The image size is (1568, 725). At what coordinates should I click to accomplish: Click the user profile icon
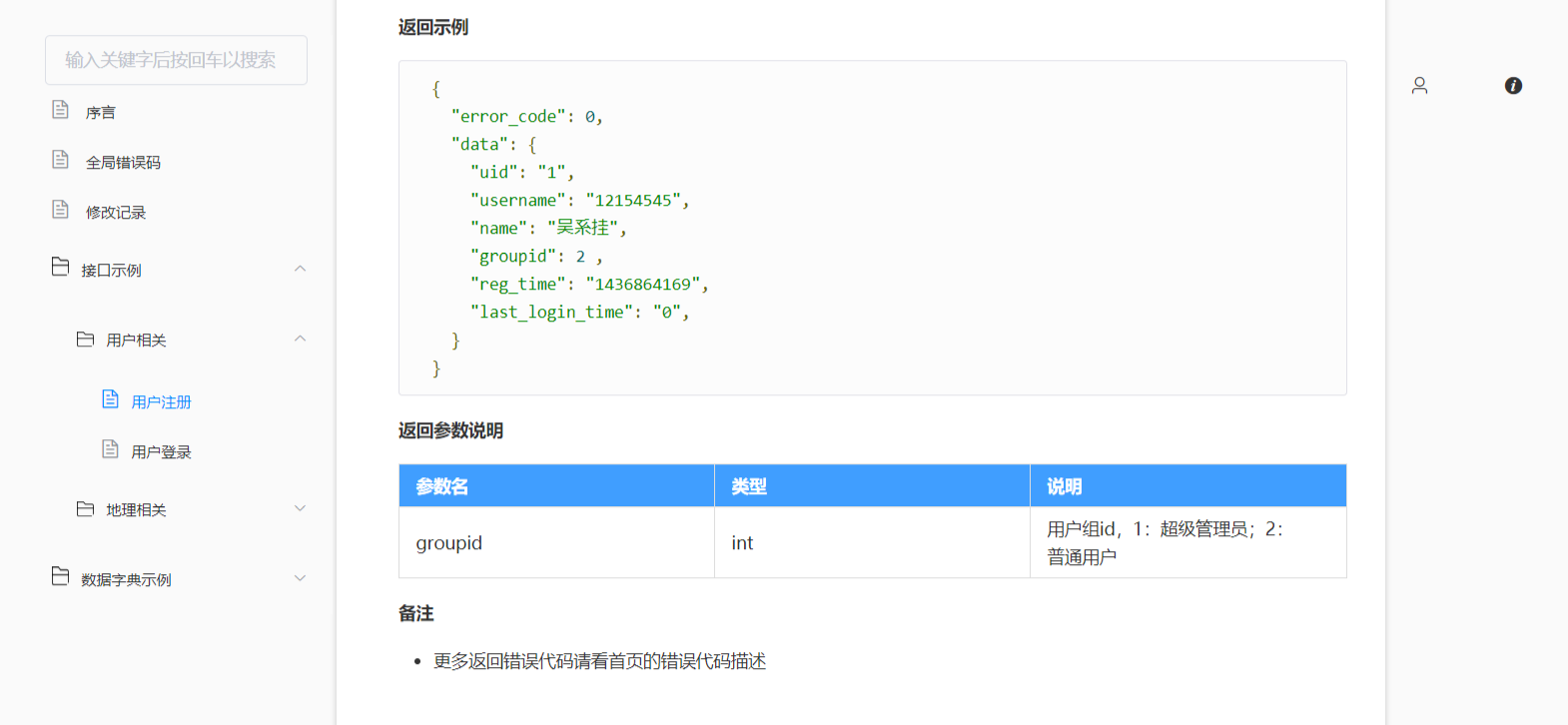pyautogui.click(x=1419, y=86)
